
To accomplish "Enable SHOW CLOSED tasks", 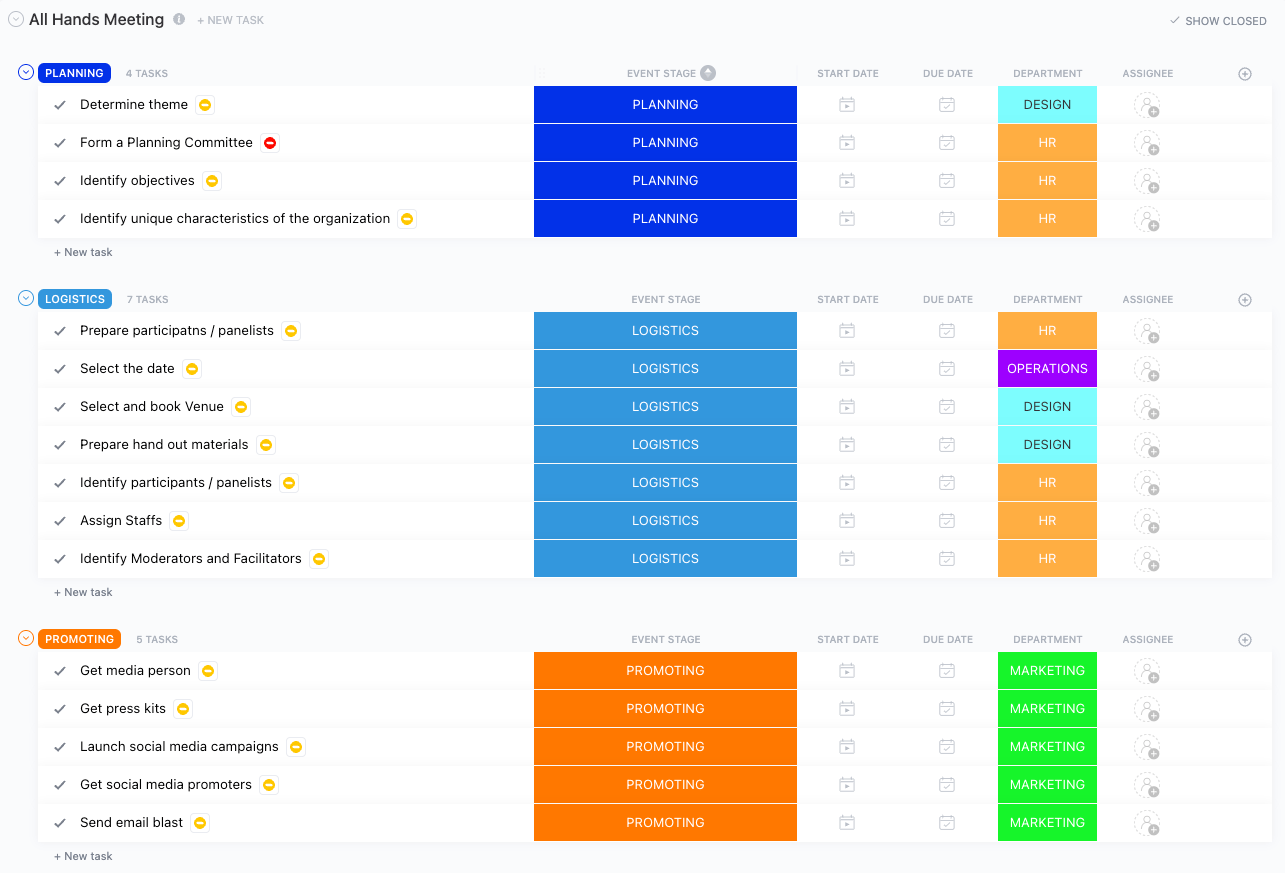I will [1218, 20].
